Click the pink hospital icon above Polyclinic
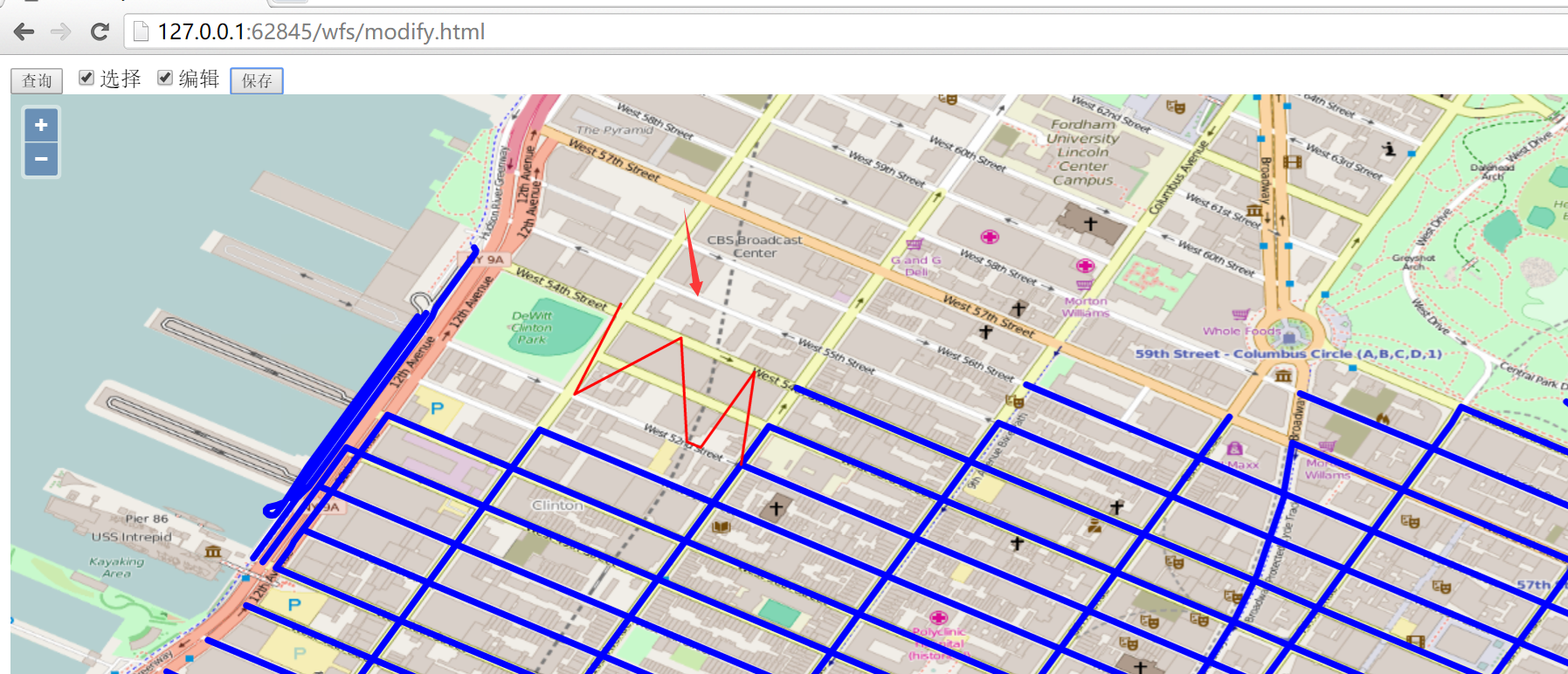Screen dimensions: 1568x674 939,617
